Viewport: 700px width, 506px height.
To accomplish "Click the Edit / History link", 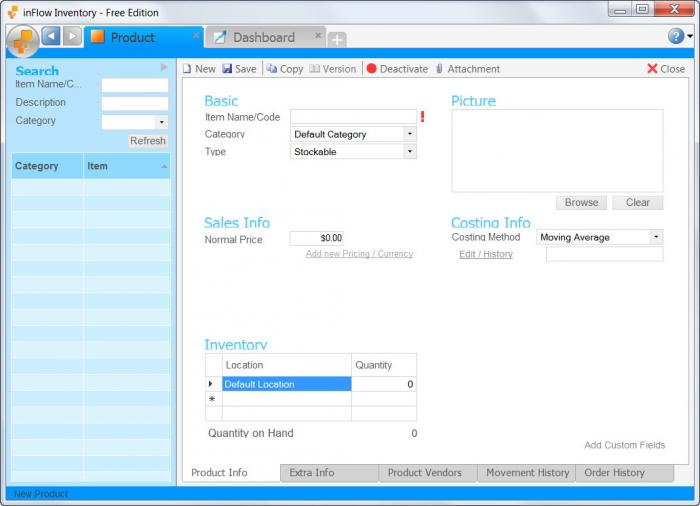I will point(486,254).
